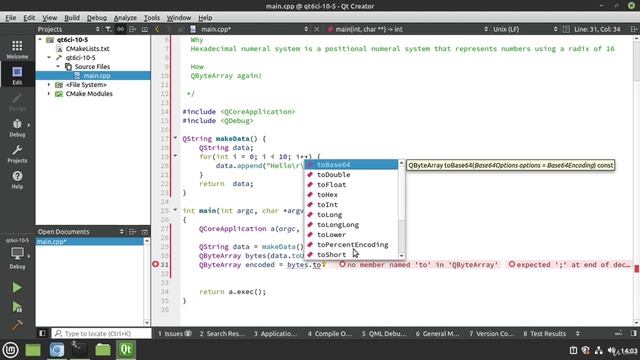Split the Projects side panel

(x=133, y=29)
